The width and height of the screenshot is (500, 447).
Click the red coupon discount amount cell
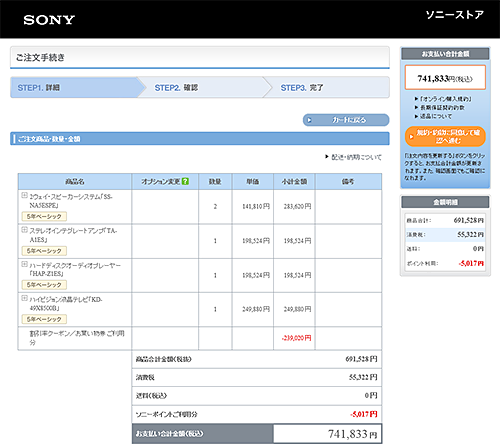pyautogui.click(x=294, y=338)
